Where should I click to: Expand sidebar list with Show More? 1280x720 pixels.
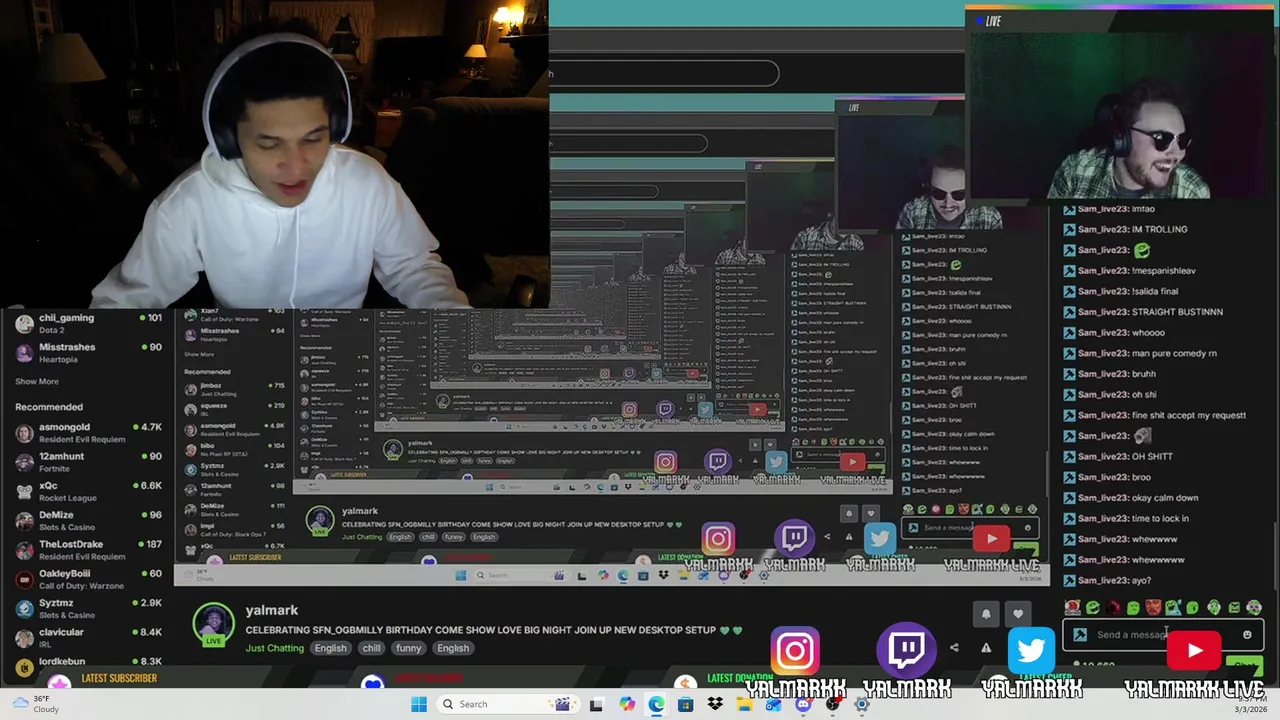pos(37,381)
